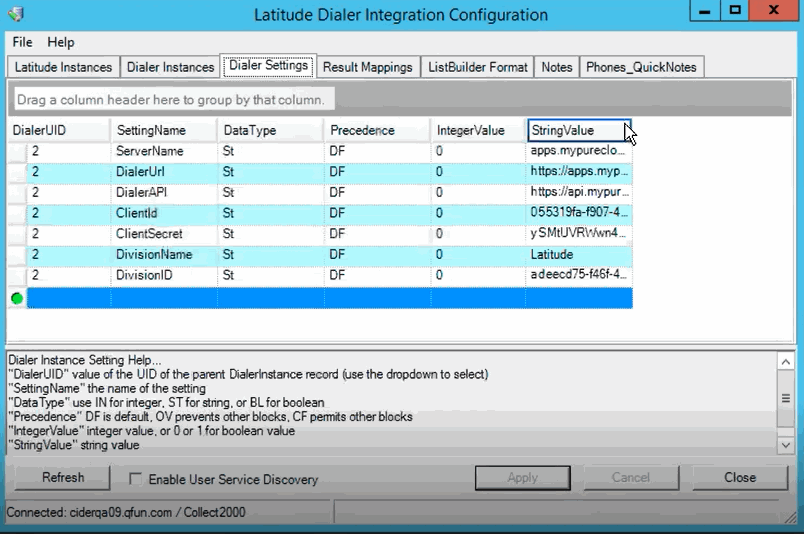
Task: Switch to Dialer Instances tab
Action: 170,67
